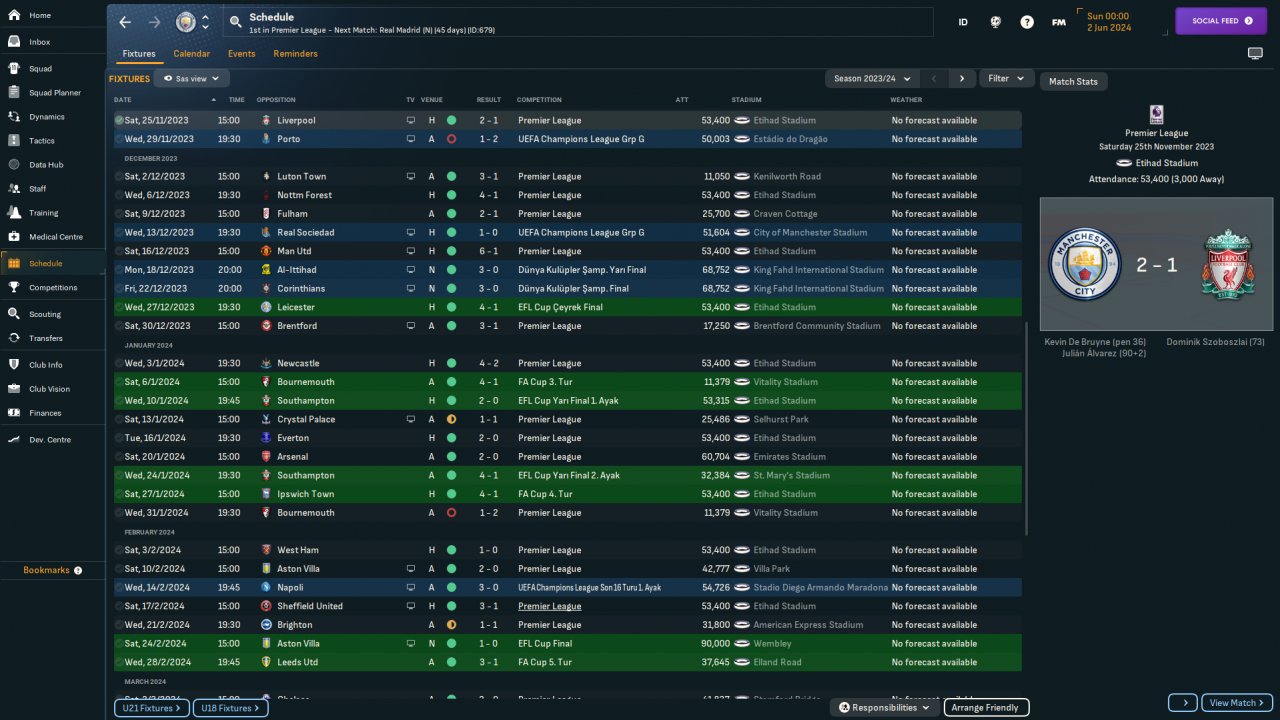
Task: Open Competitions from the sidebar
Action: [52, 288]
